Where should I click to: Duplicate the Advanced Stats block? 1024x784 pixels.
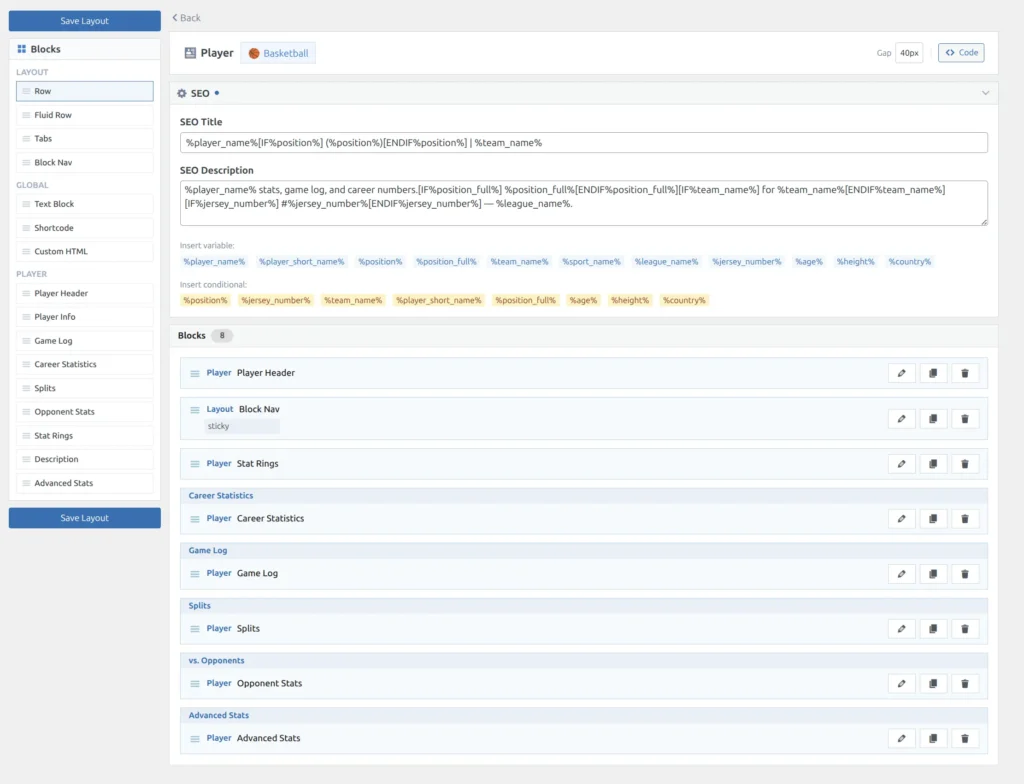pos(933,738)
